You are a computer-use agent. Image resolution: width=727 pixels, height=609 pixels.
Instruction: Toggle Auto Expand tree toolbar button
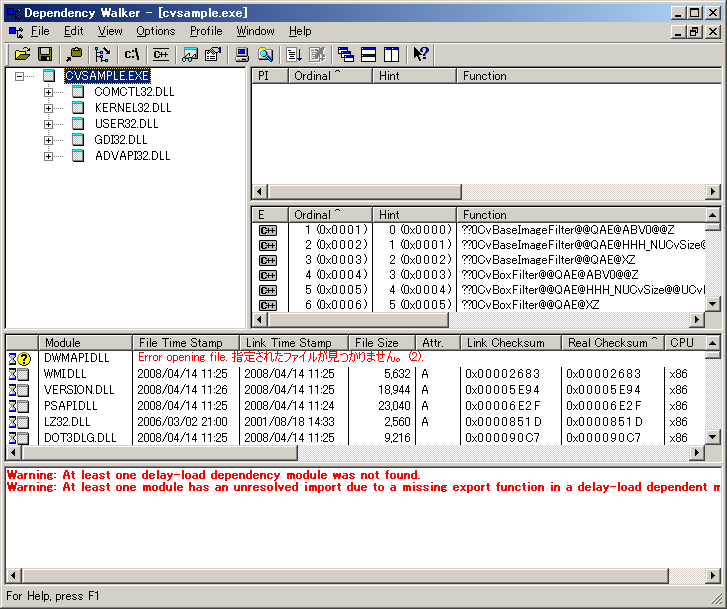click(102, 54)
